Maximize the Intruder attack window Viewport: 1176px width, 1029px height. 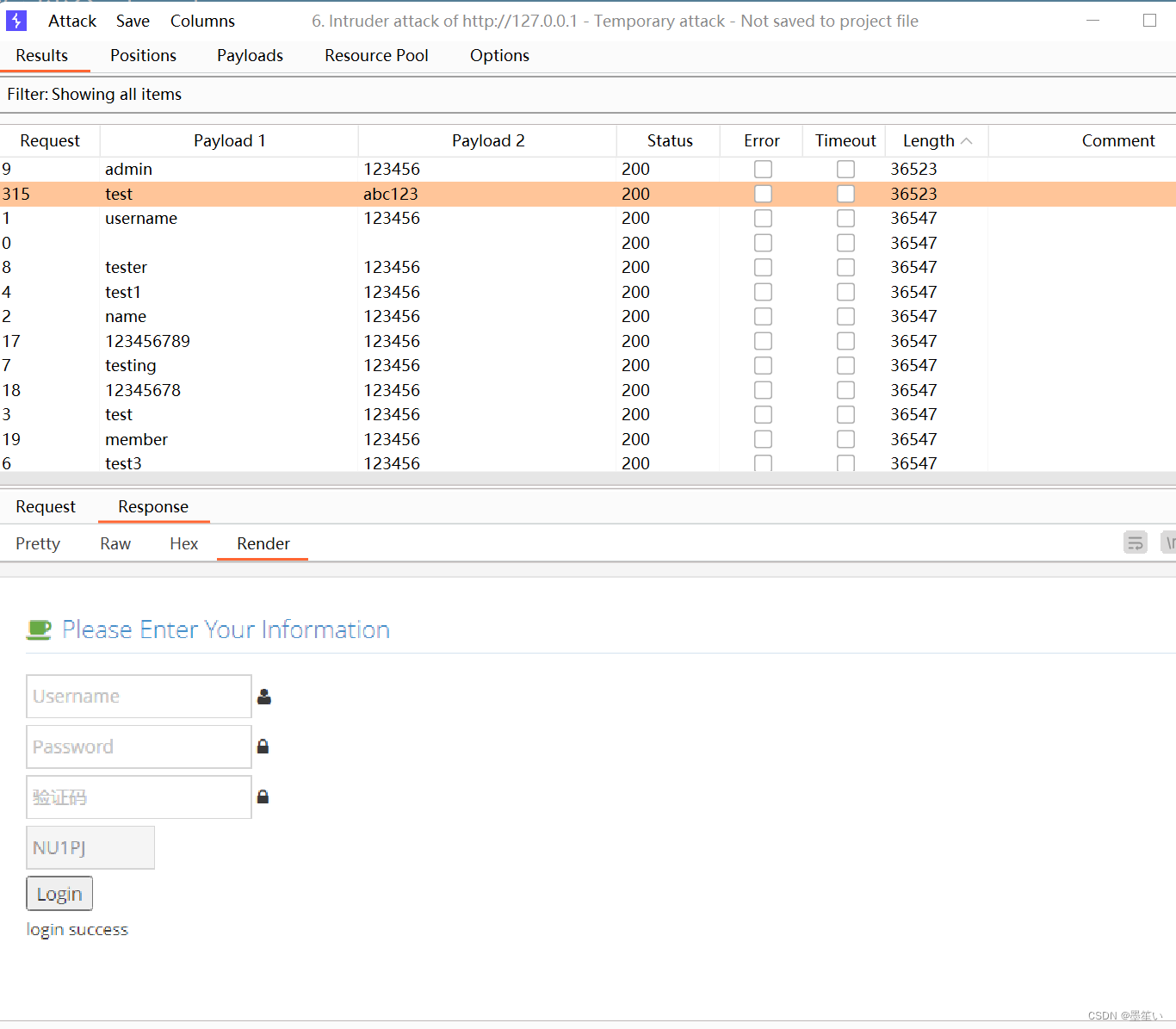coord(1149,21)
